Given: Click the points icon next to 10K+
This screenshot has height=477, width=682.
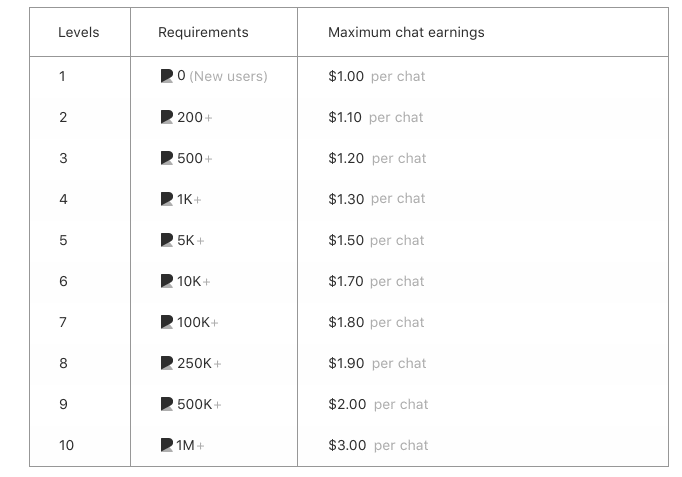Looking at the screenshot, I should [x=167, y=281].
